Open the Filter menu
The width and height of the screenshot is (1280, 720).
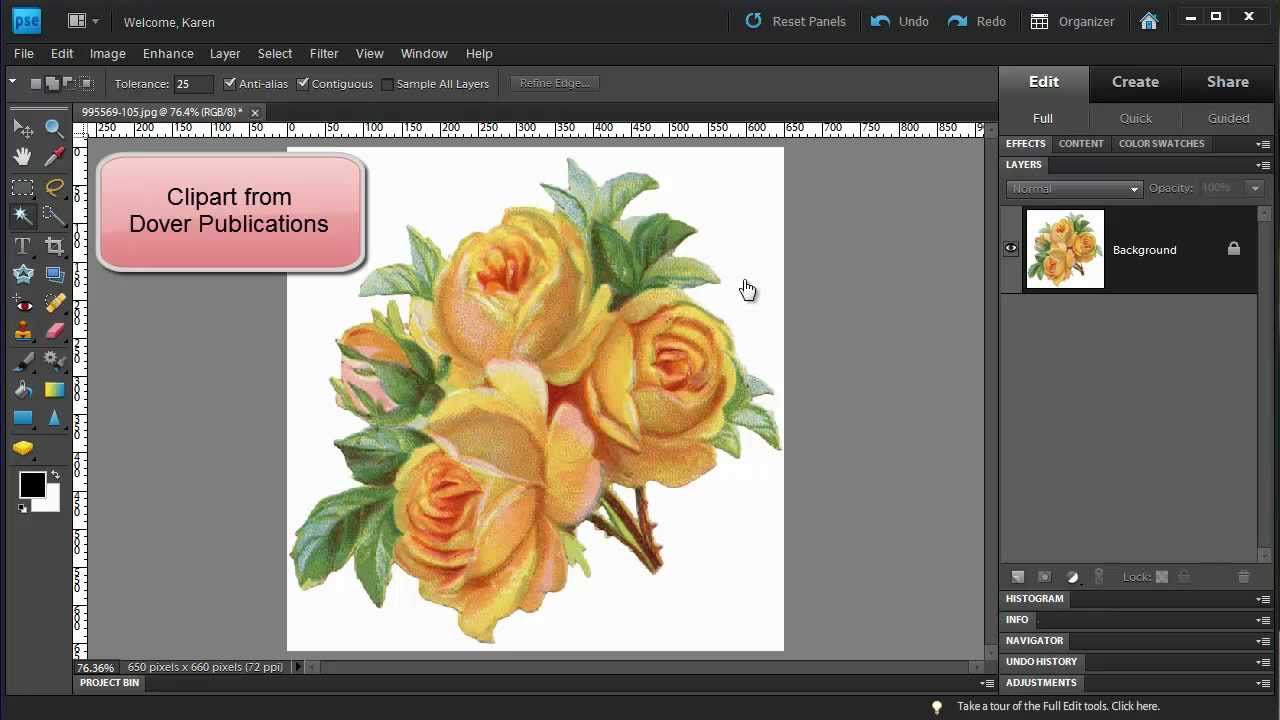[324, 54]
